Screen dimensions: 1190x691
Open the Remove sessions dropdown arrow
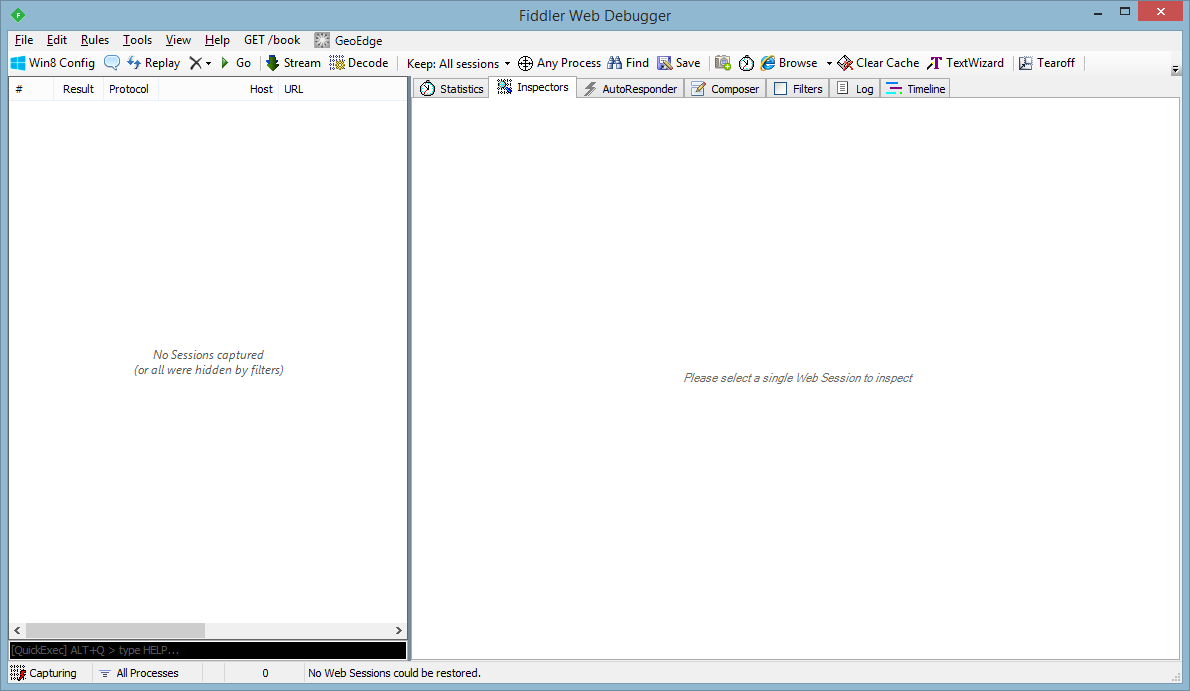(209, 64)
